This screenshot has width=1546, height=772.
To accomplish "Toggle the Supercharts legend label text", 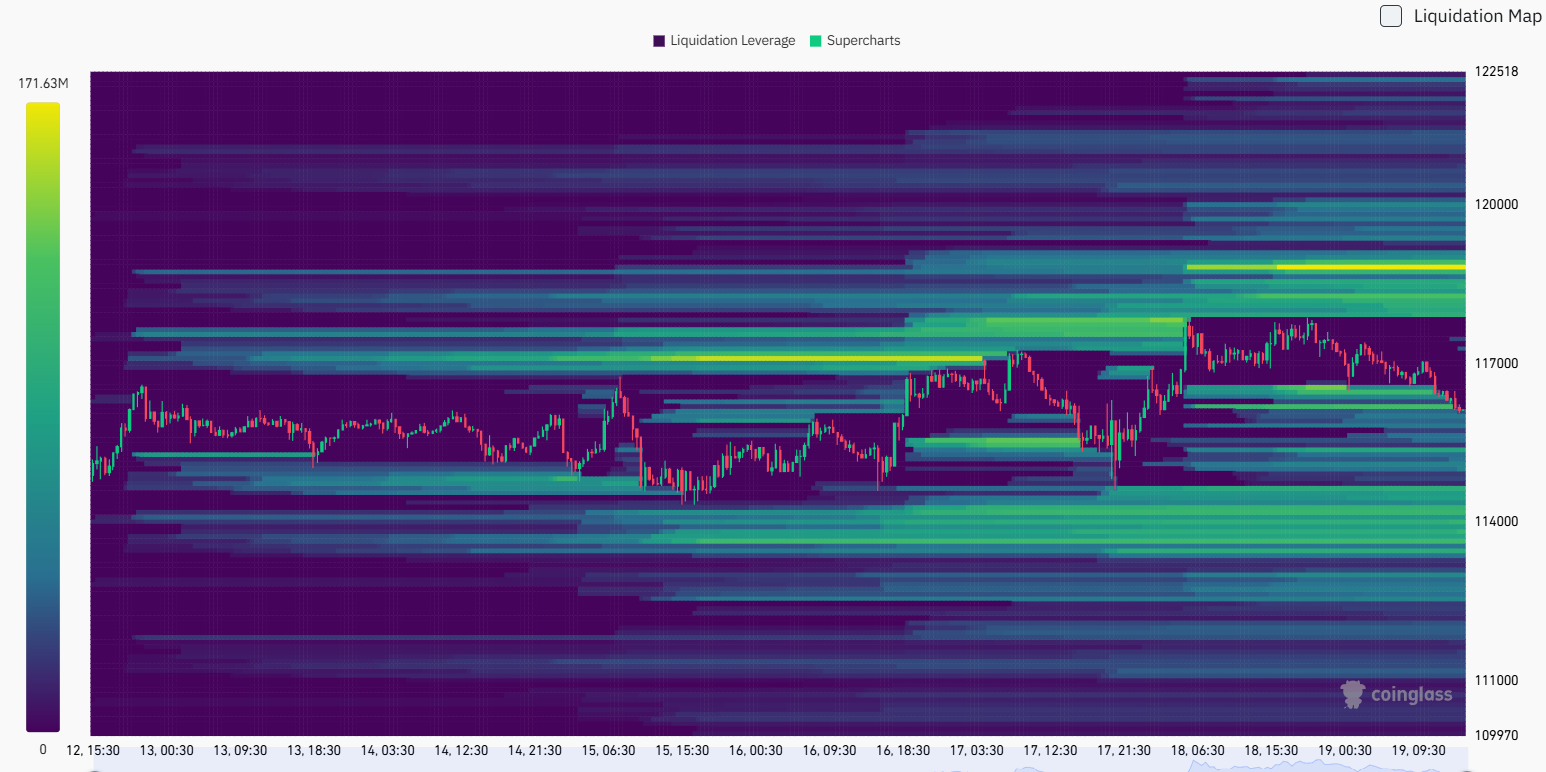I will (x=863, y=41).
